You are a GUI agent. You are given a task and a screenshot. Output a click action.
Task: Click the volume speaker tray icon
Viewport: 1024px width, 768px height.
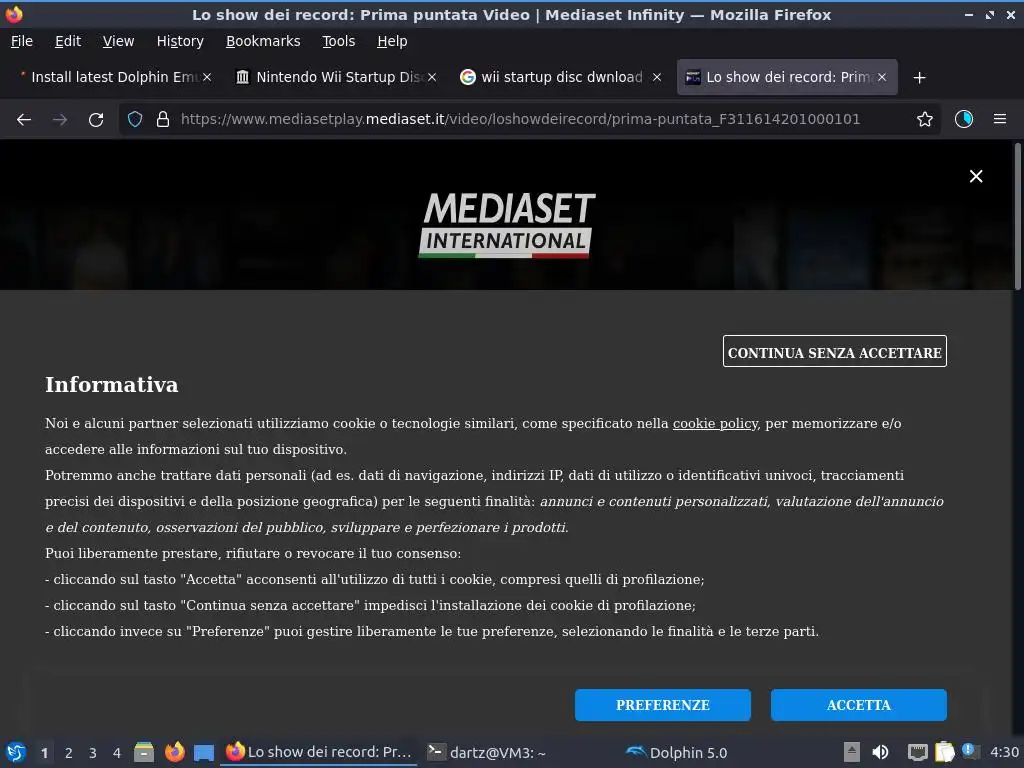(x=880, y=752)
